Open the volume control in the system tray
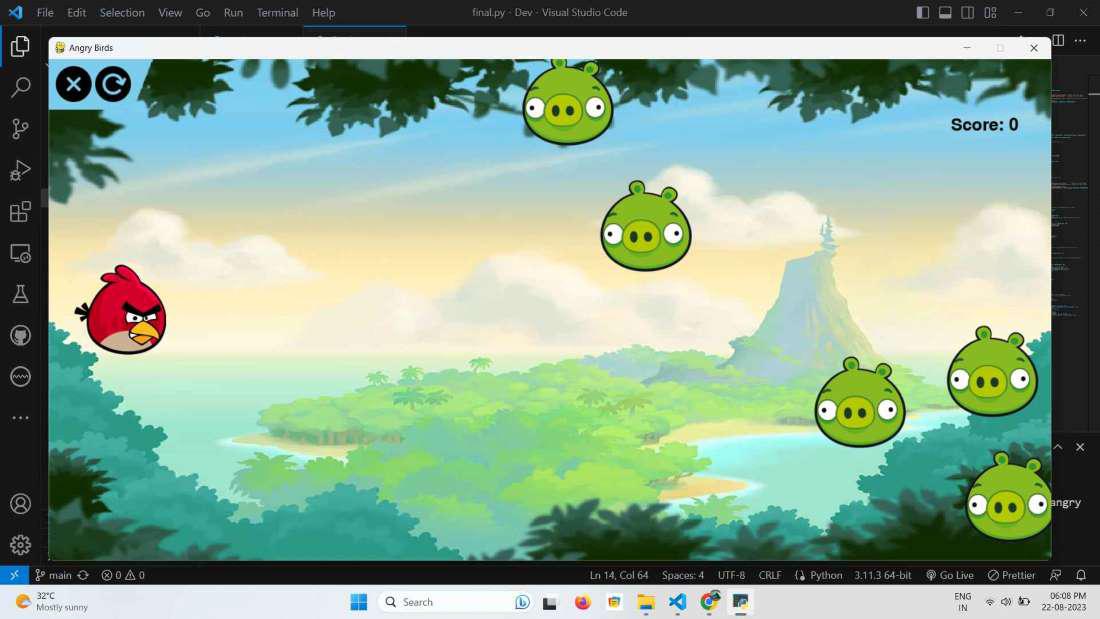Screen dimensions: 1100x619 coord(1007,602)
